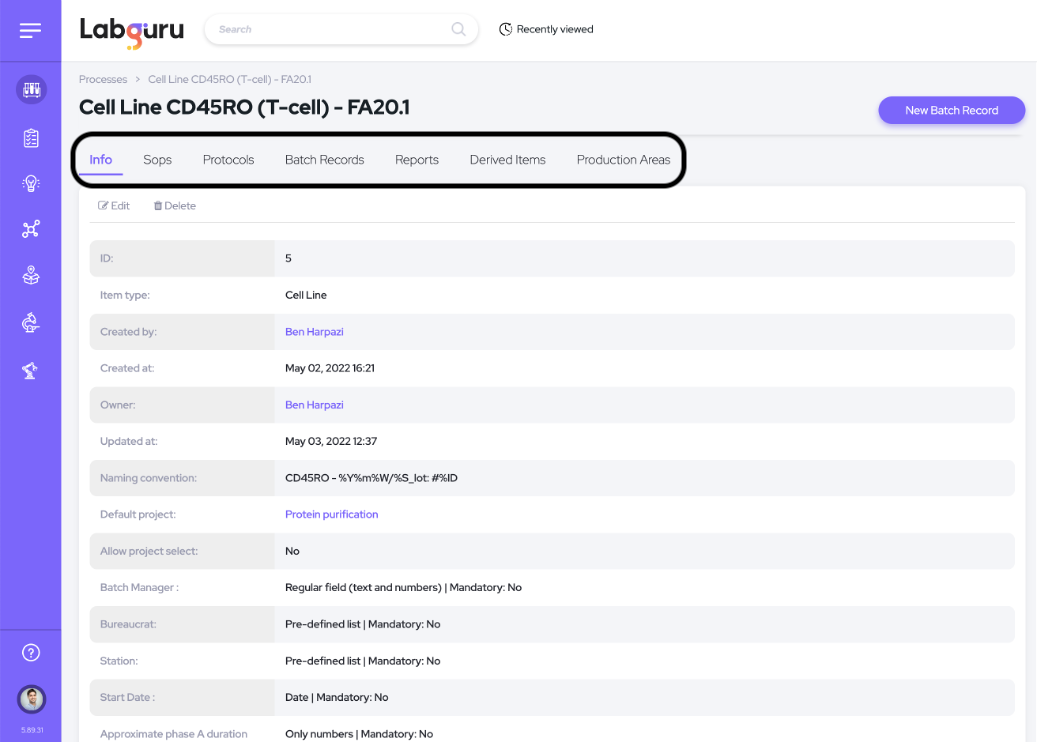Open the clipboard checklist sidebar icon
Viewport: 1038px width, 742px height.
coord(31,138)
